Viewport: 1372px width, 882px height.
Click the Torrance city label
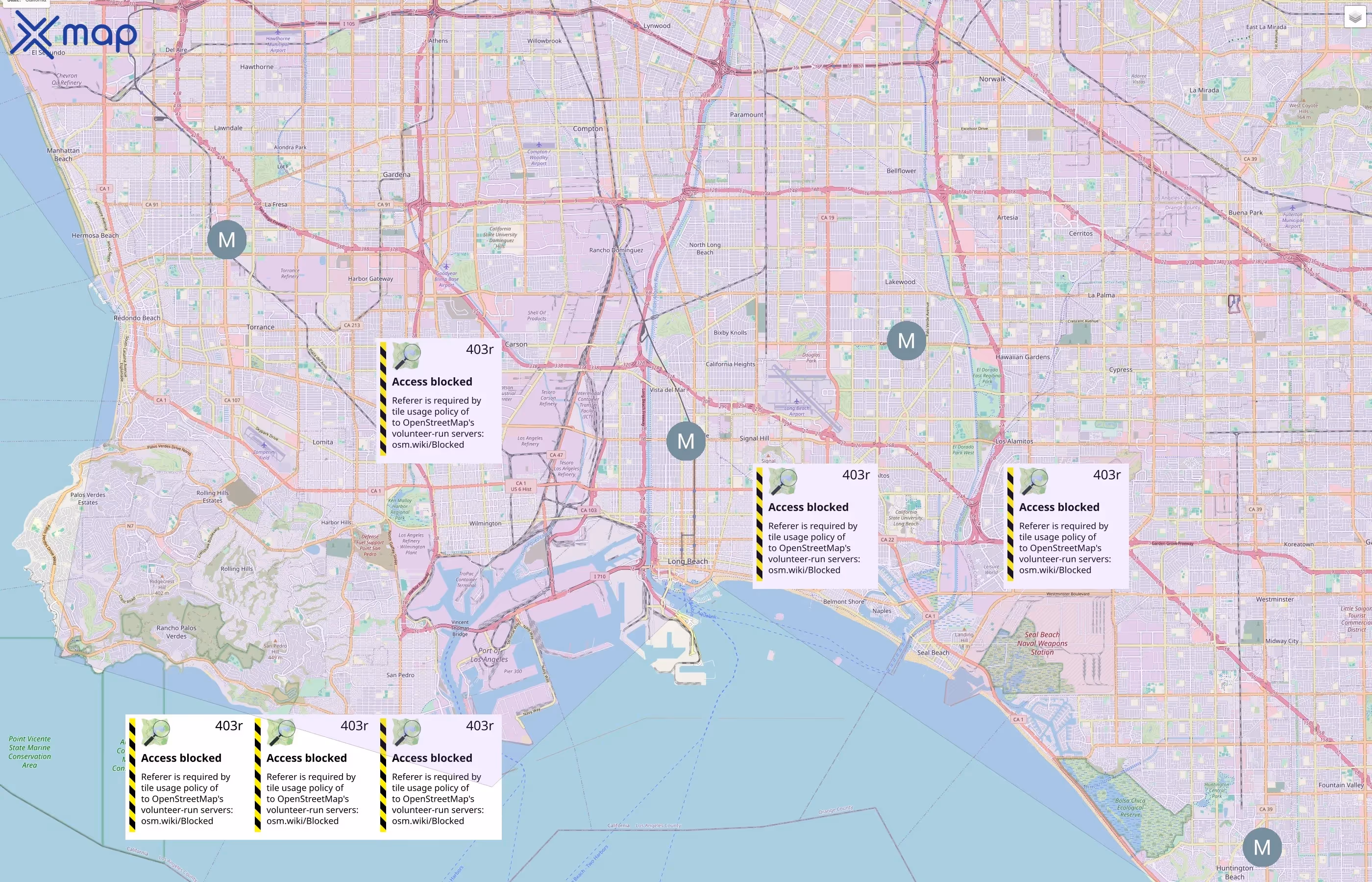coord(260,327)
